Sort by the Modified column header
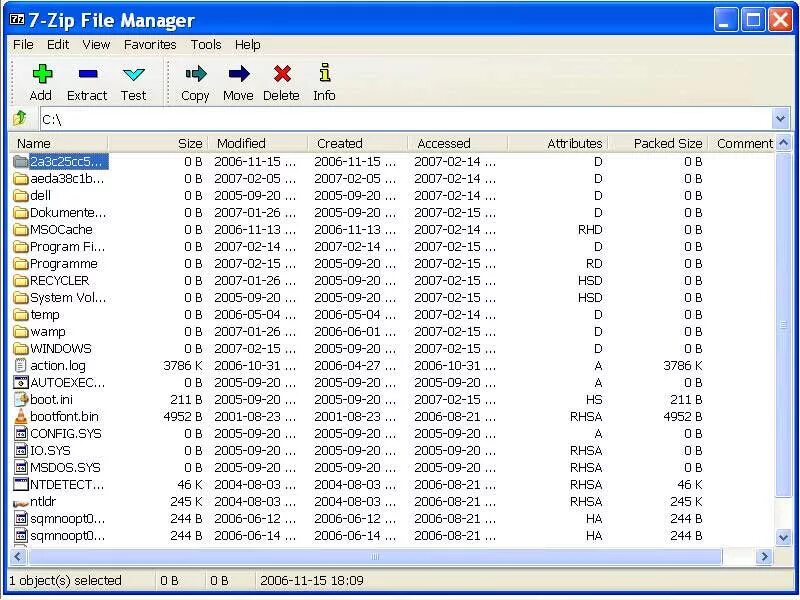This screenshot has width=800, height=600. (258, 143)
